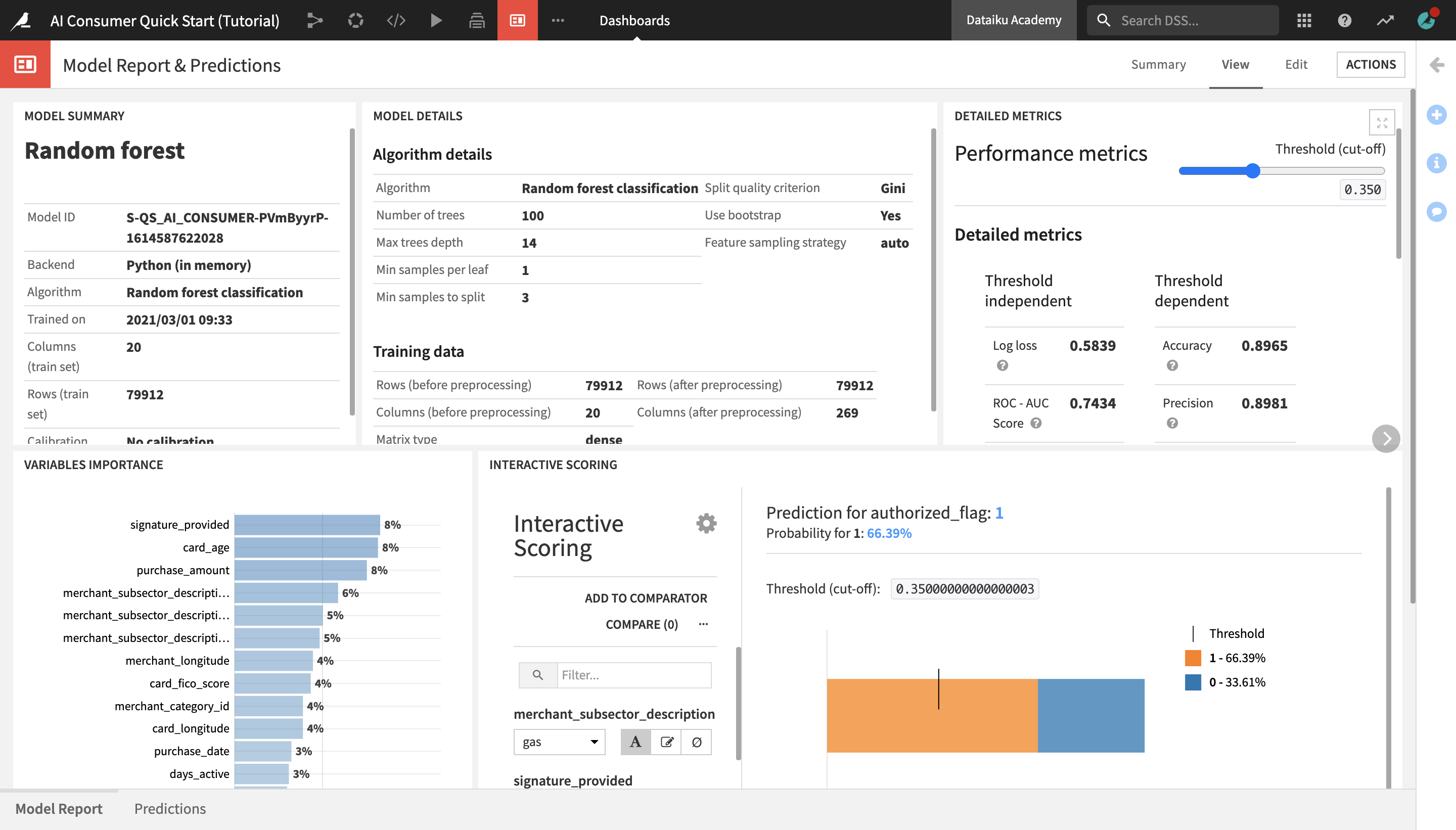Open AI Consumer Quick Start project title
The height and width of the screenshot is (830, 1456).
165,21
